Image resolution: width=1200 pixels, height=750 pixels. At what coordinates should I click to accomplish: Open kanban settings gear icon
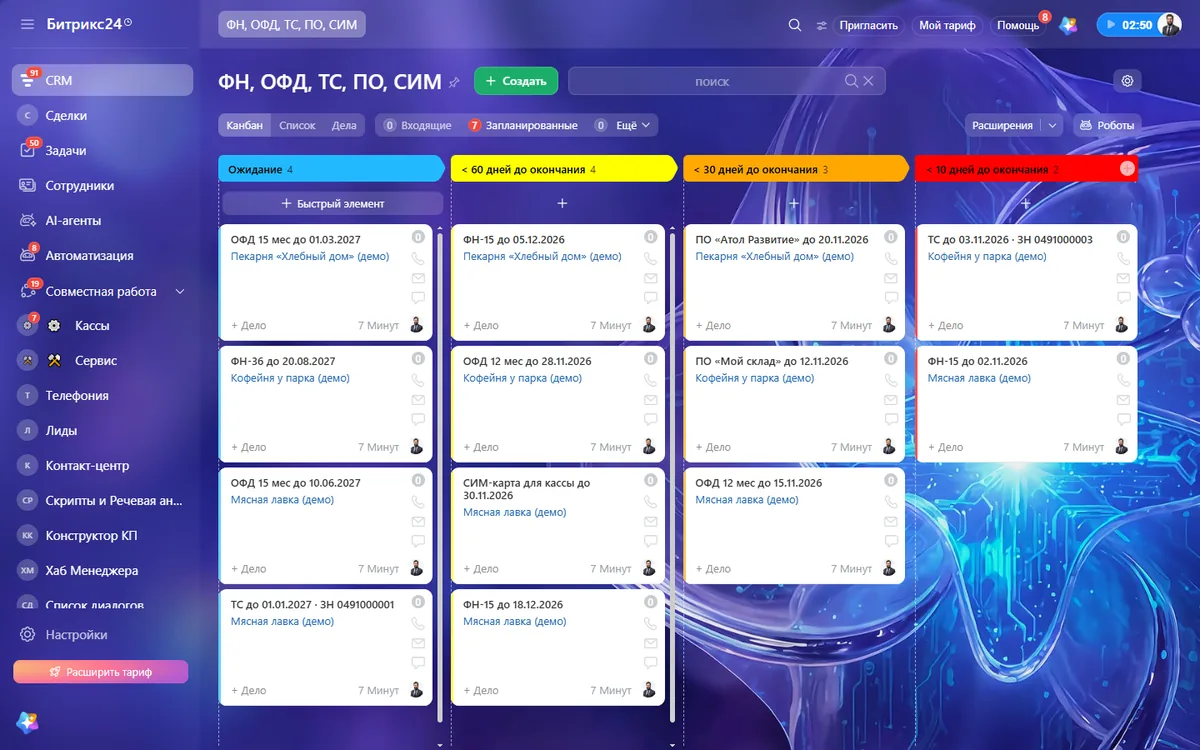[1127, 81]
